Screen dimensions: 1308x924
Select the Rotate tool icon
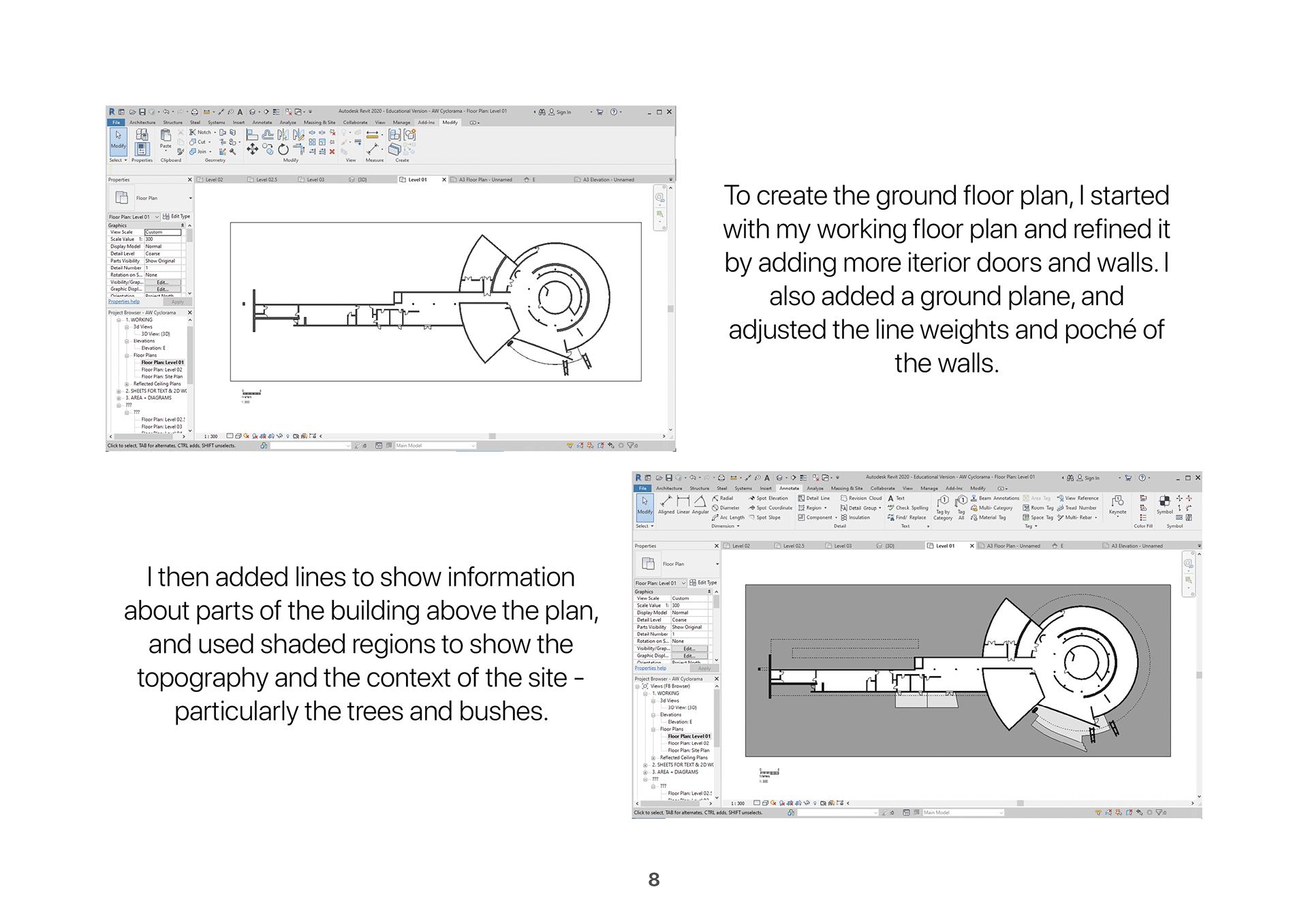pos(283,149)
